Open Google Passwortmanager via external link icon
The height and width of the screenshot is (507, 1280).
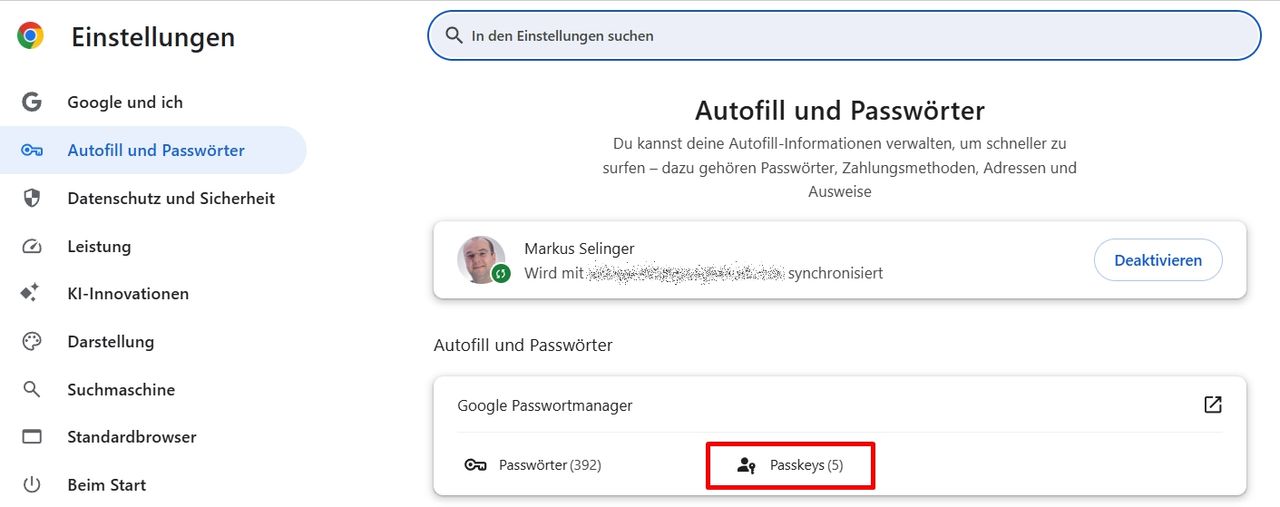[x=1213, y=404]
